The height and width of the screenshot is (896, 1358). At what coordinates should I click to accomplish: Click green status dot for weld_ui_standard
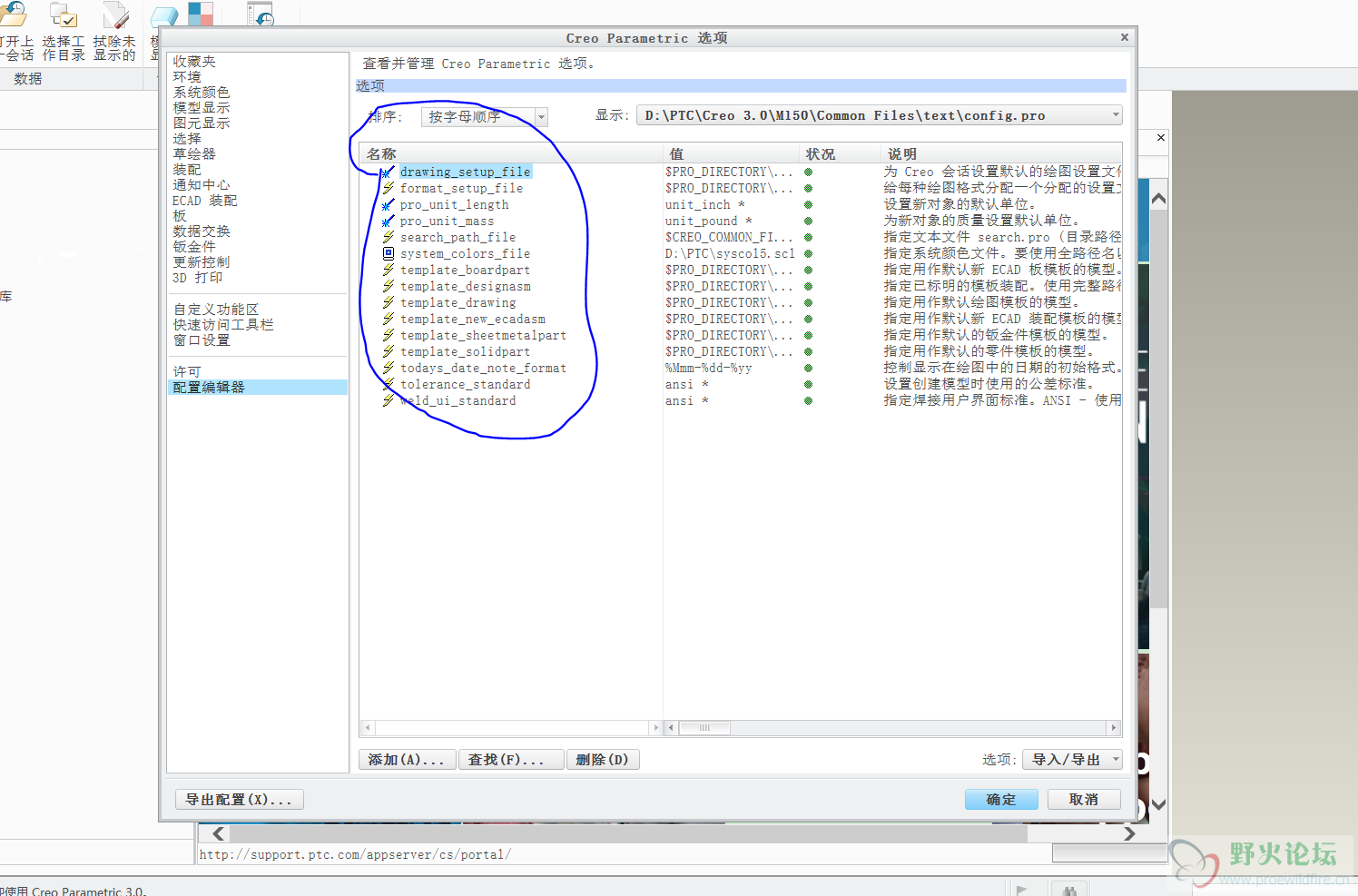pos(808,401)
